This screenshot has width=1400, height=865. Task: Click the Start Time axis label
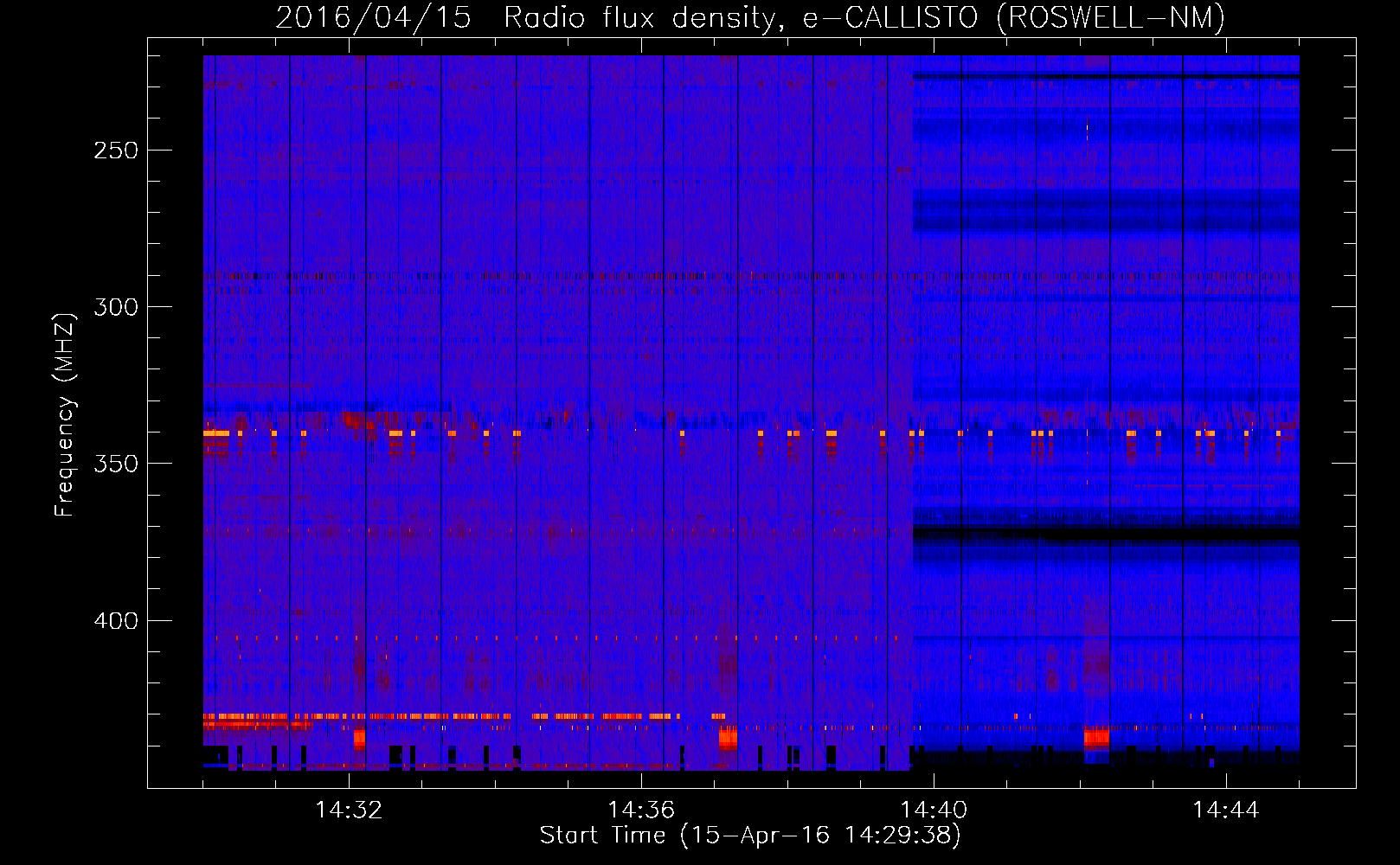click(750, 836)
